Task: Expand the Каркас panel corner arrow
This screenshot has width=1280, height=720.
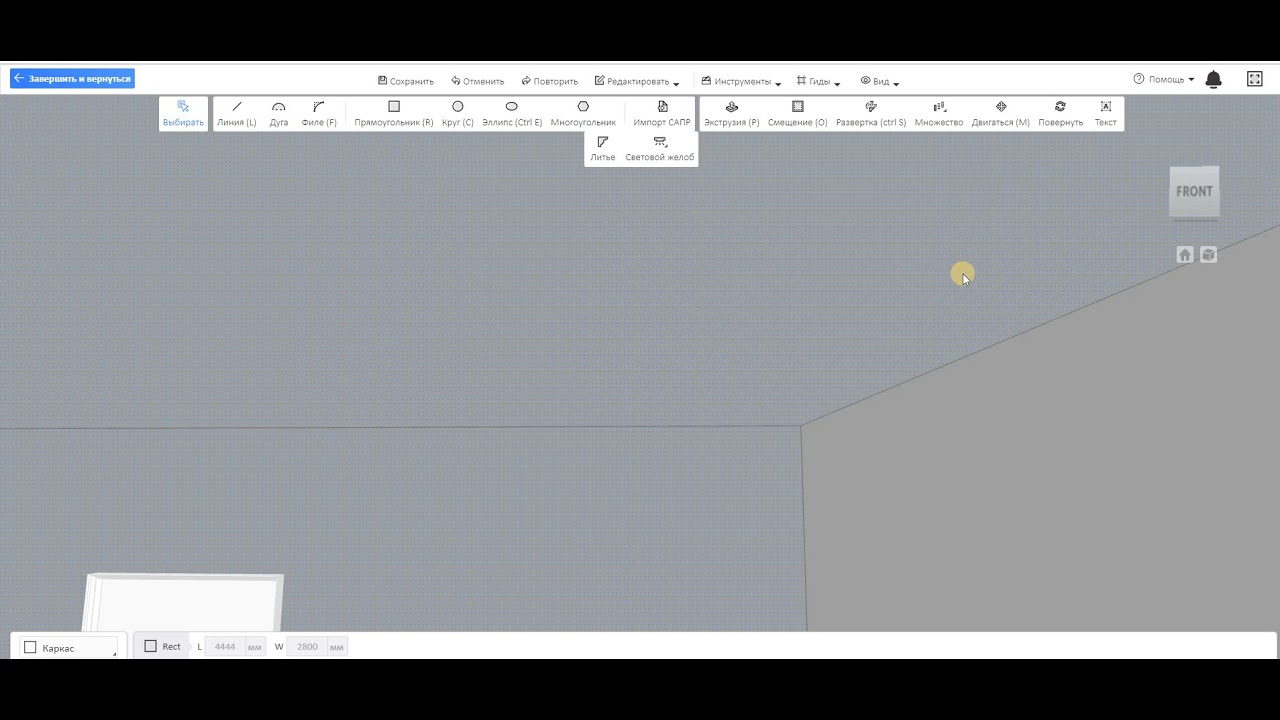Action: pyautogui.click(x=115, y=654)
